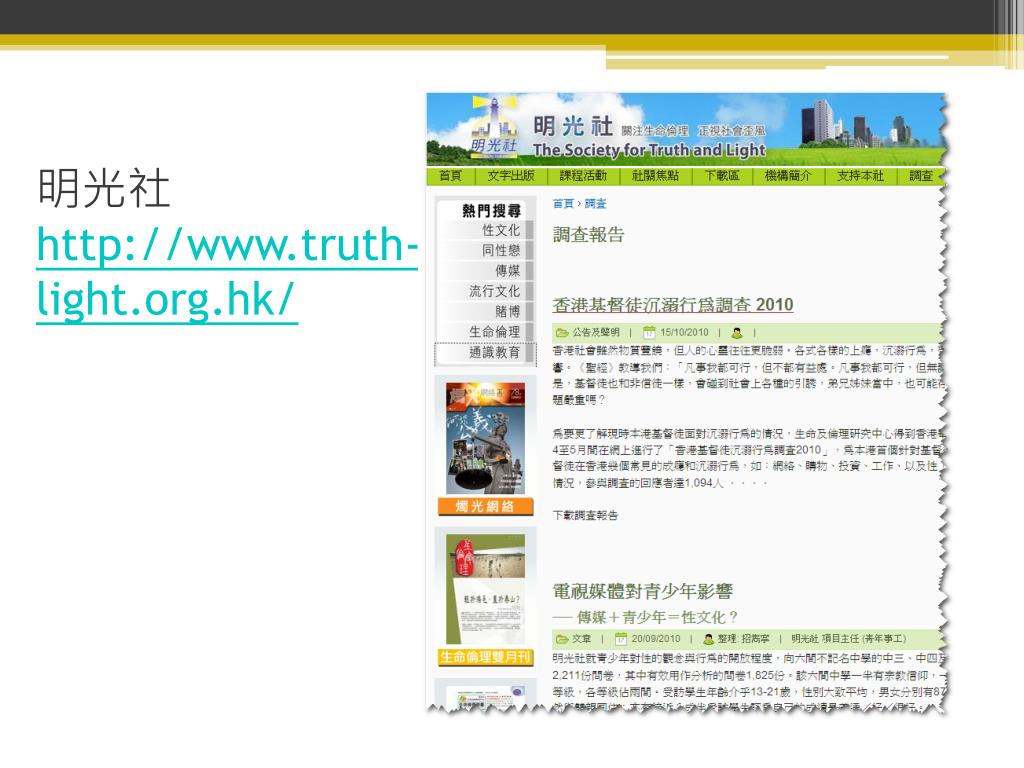
Task: Open the 燭光網絡 magazine cover thumbnail
Action: click(x=485, y=438)
